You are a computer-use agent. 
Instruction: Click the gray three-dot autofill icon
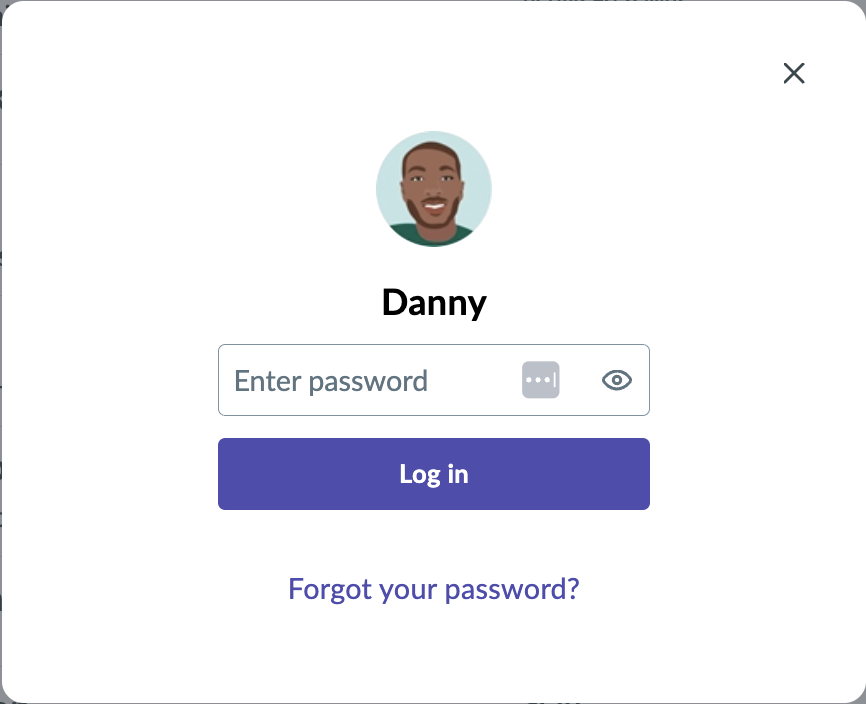pos(540,380)
